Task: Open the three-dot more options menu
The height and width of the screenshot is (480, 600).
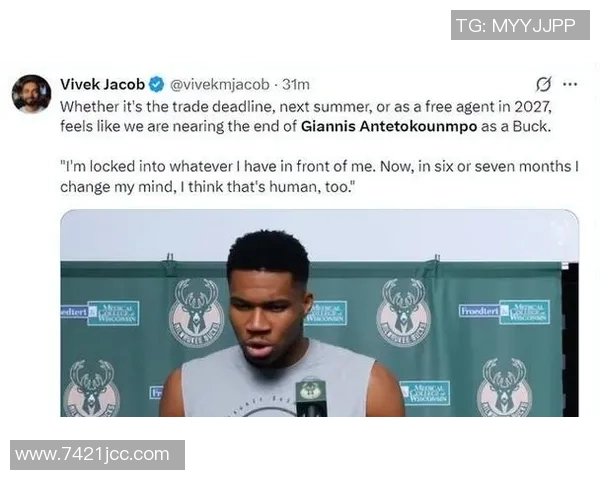Action: pos(570,84)
